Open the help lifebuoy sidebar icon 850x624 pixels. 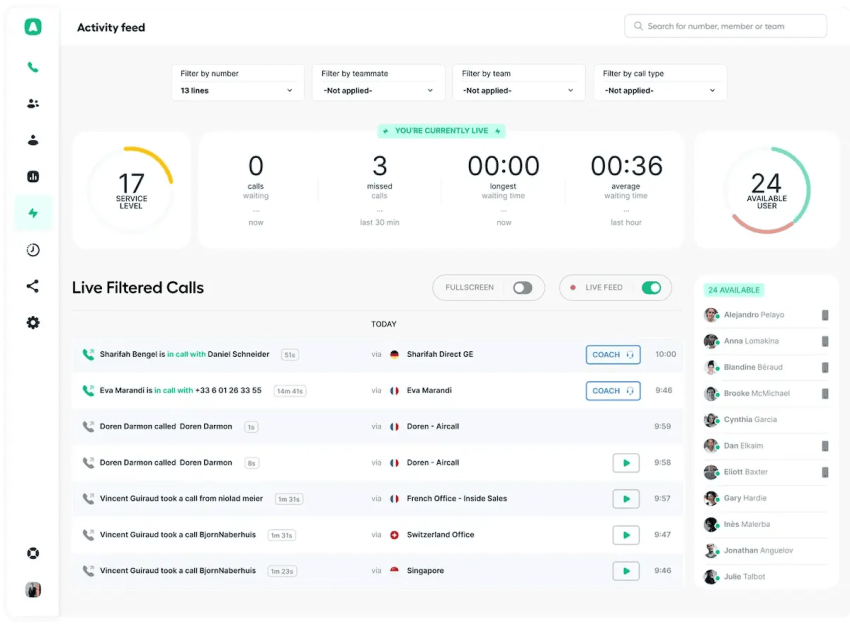(x=33, y=553)
